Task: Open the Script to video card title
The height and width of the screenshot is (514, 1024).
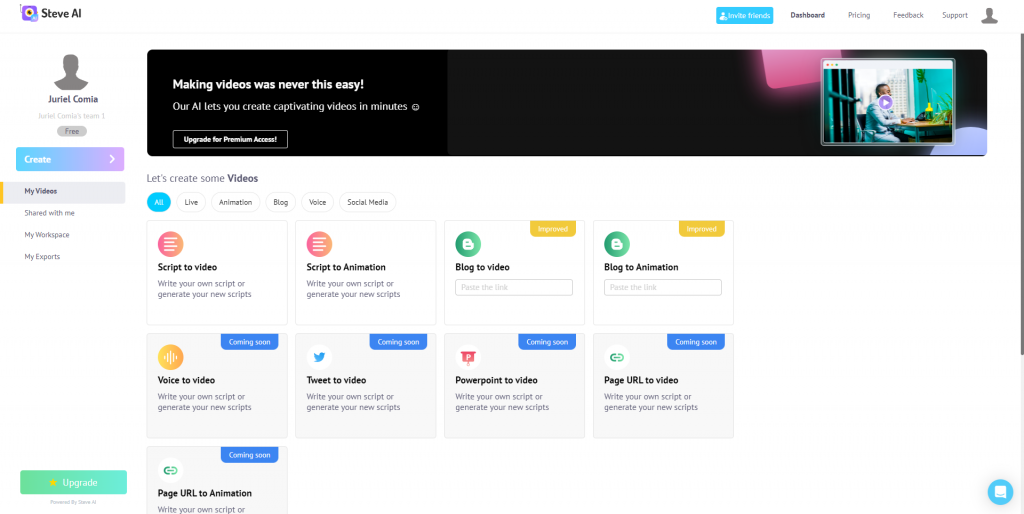Action: coord(187,267)
